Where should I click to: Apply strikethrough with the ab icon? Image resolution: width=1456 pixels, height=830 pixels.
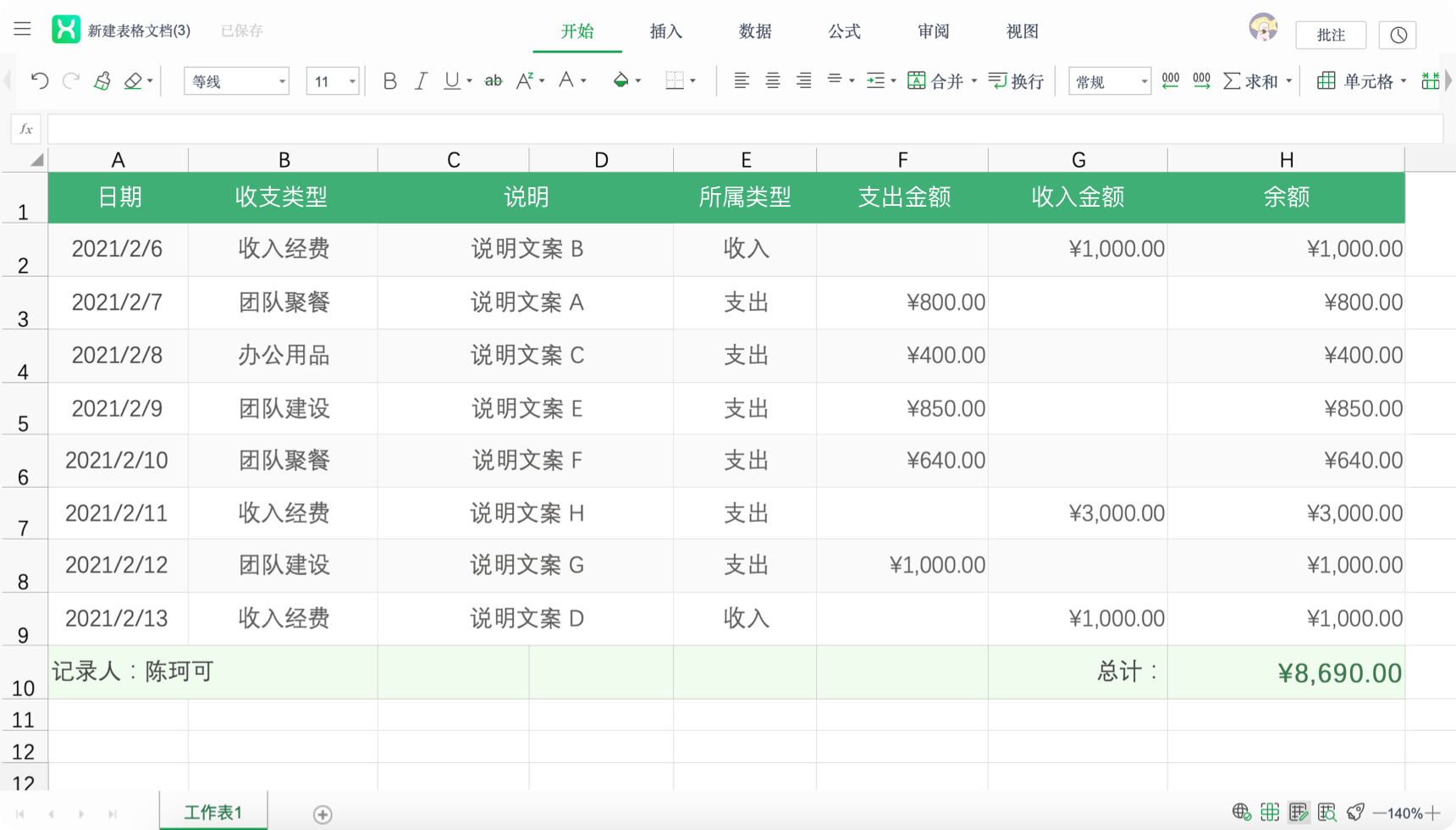(x=493, y=80)
